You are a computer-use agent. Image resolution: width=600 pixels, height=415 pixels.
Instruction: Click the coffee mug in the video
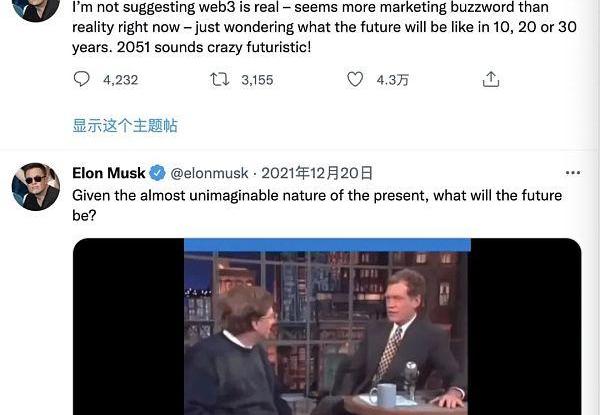(x=383, y=395)
